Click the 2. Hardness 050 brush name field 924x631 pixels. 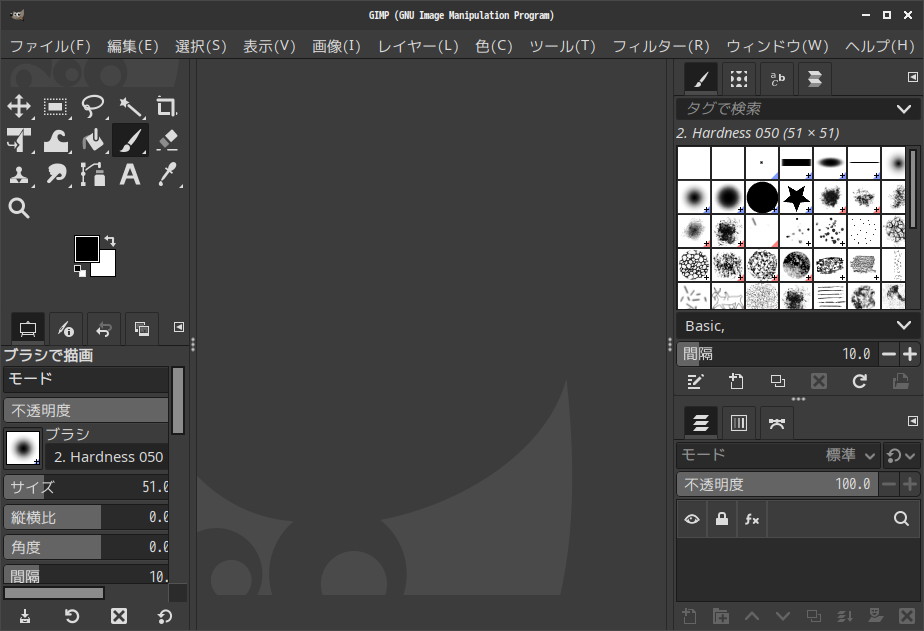[108, 457]
